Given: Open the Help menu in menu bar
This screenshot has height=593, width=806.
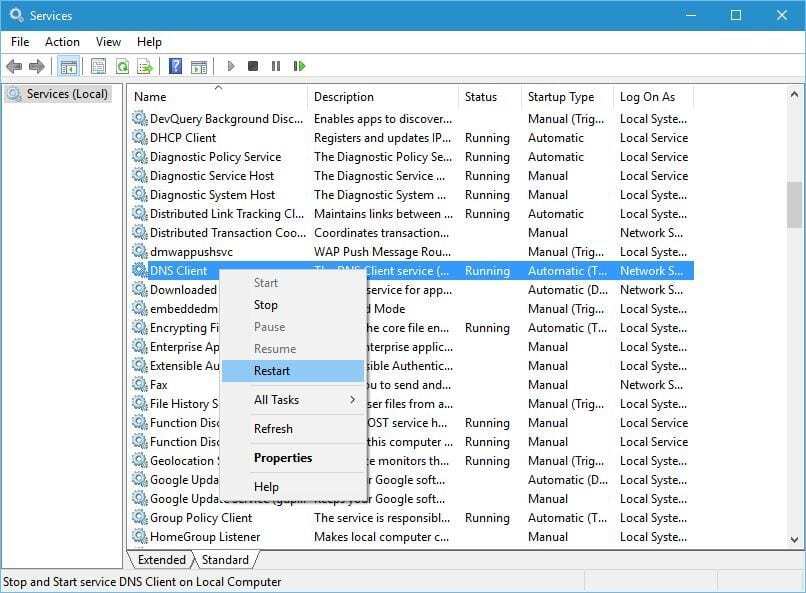Looking at the screenshot, I should coord(149,42).
